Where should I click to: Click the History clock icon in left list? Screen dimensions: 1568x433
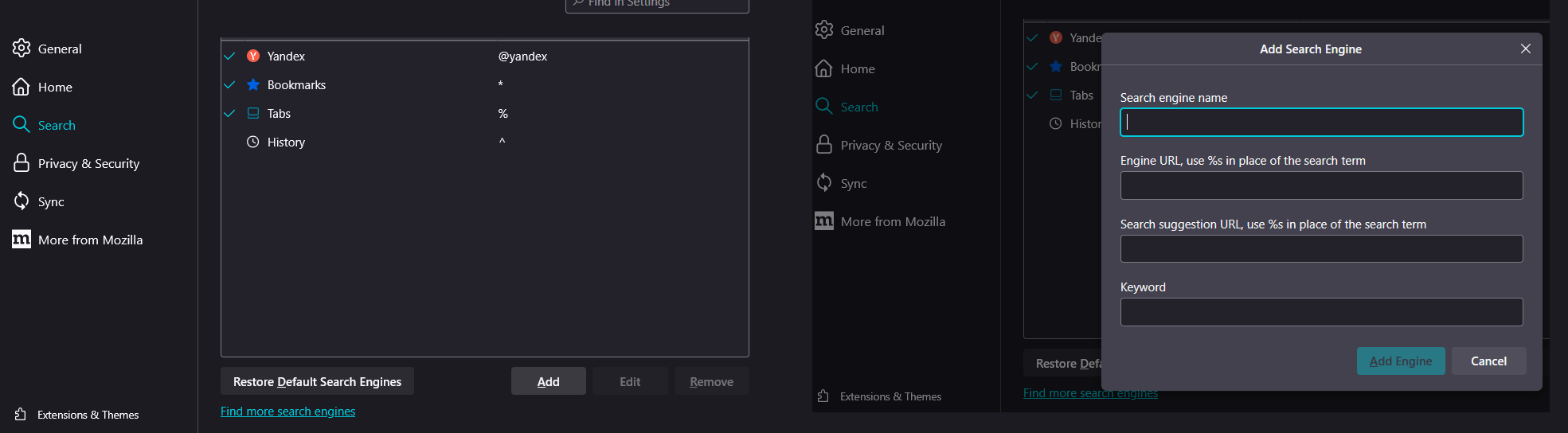tap(253, 142)
